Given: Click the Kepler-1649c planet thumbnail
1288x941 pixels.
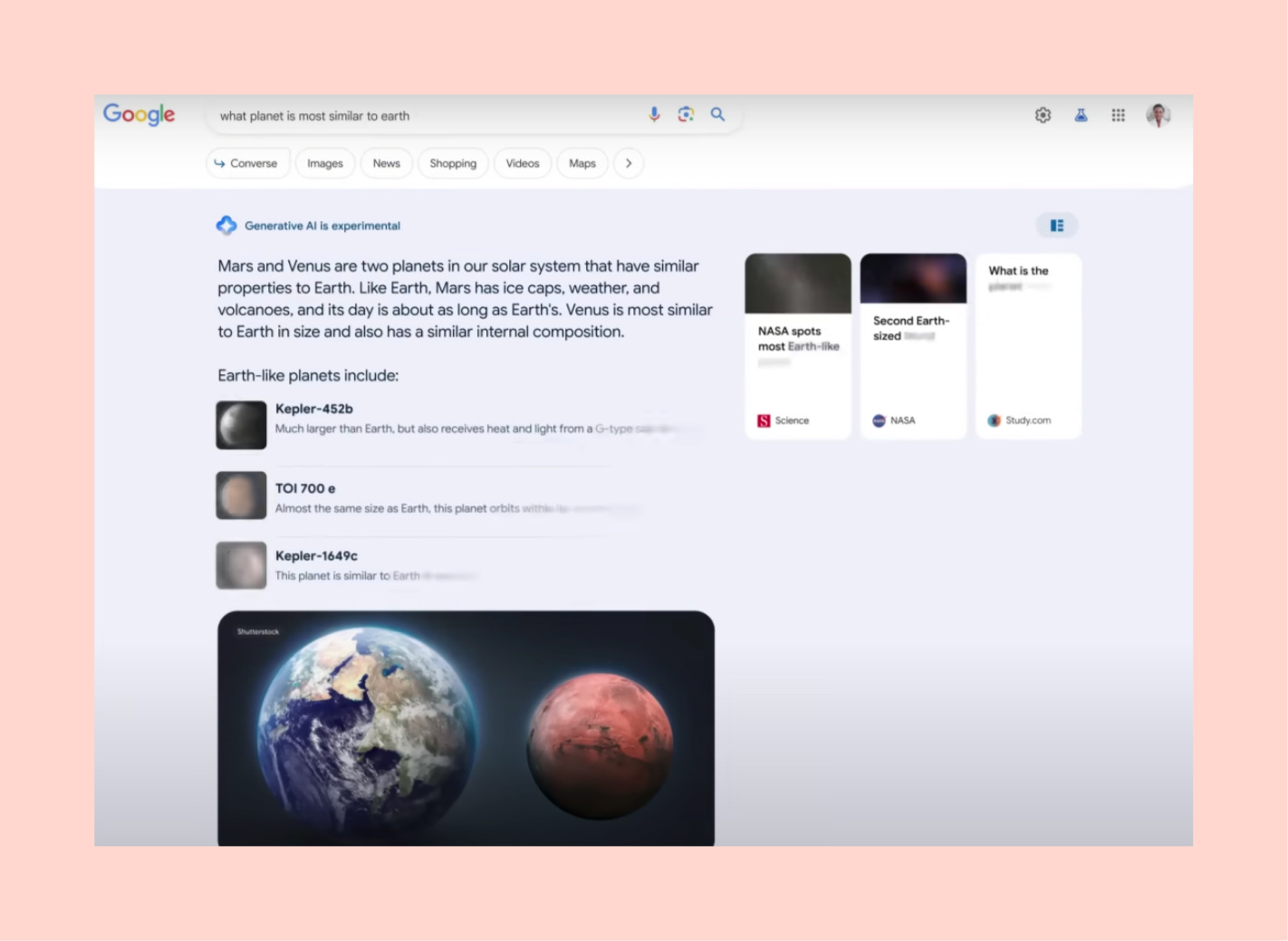Looking at the screenshot, I should pyautogui.click(x=241, y=565).
